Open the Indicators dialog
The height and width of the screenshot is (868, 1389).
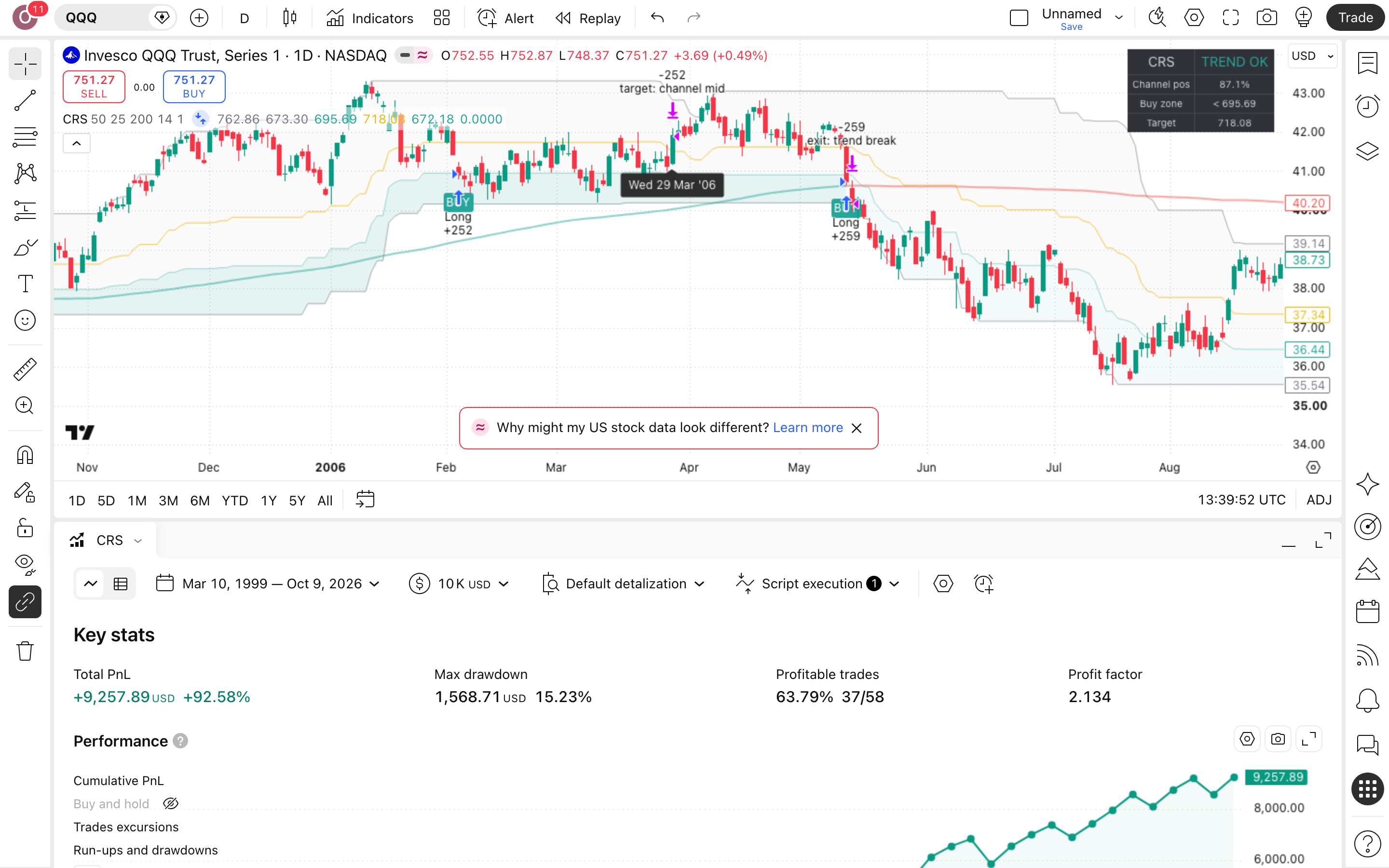(x=369, y=18)
